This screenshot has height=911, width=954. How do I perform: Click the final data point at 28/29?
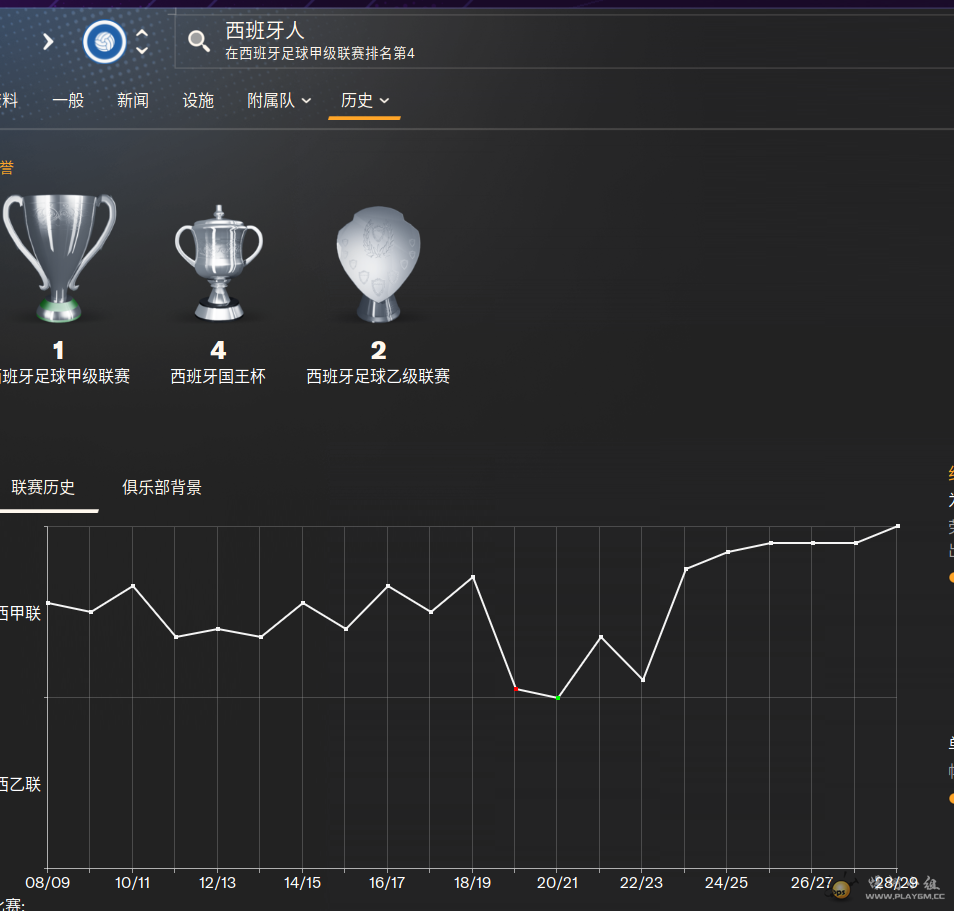pos(897,526)
